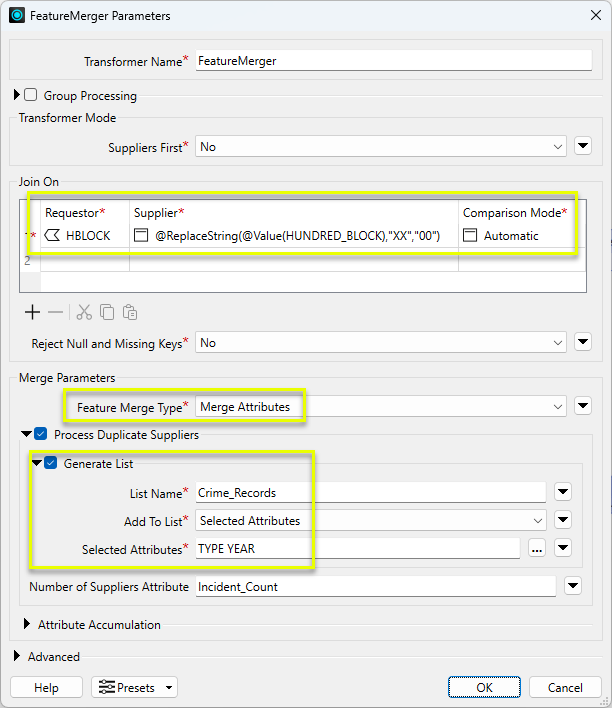
Task: Click the paste rows icon
Action: click(130, 312)
